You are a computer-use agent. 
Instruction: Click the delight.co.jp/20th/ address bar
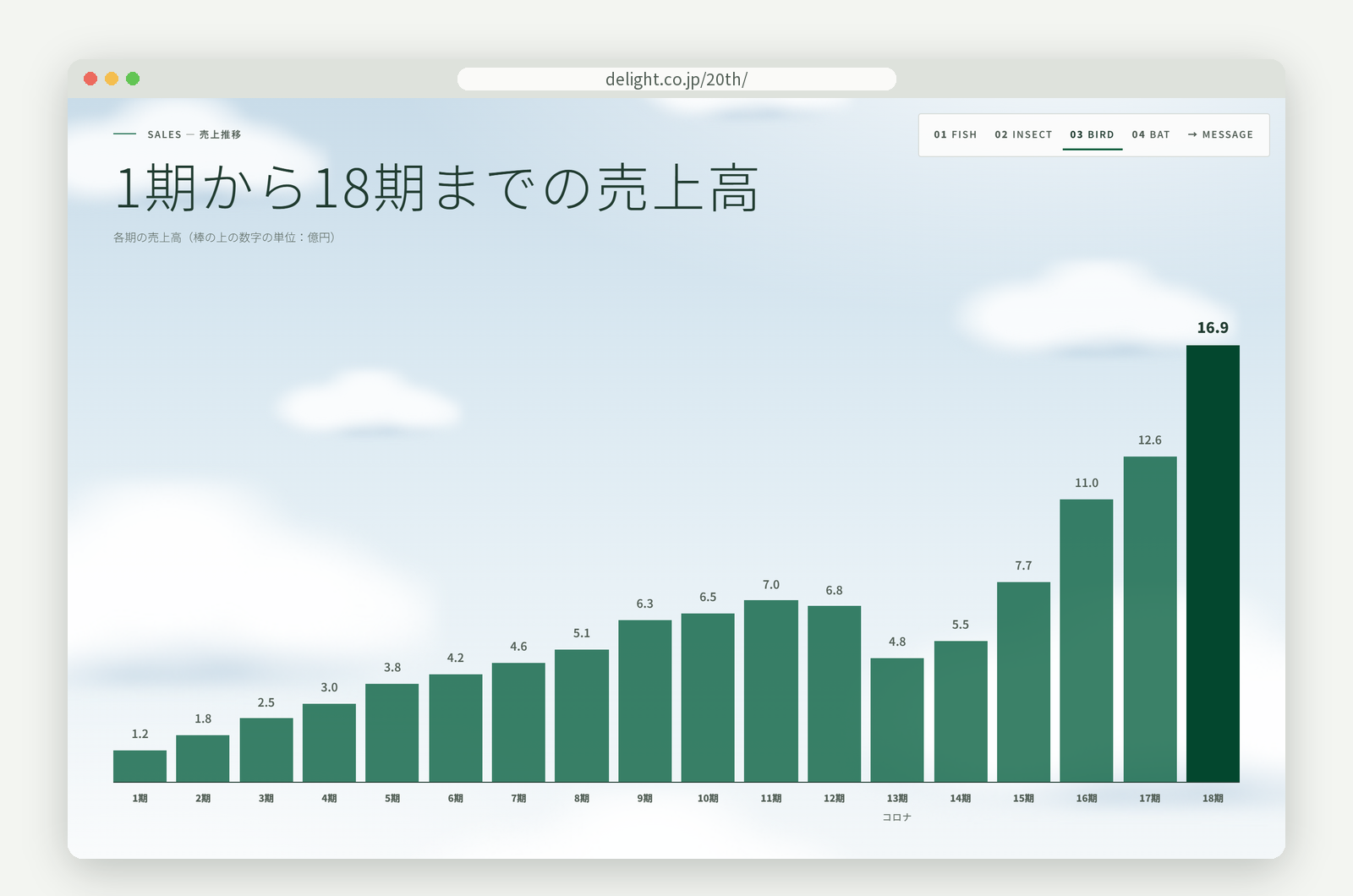click(676, 79)
